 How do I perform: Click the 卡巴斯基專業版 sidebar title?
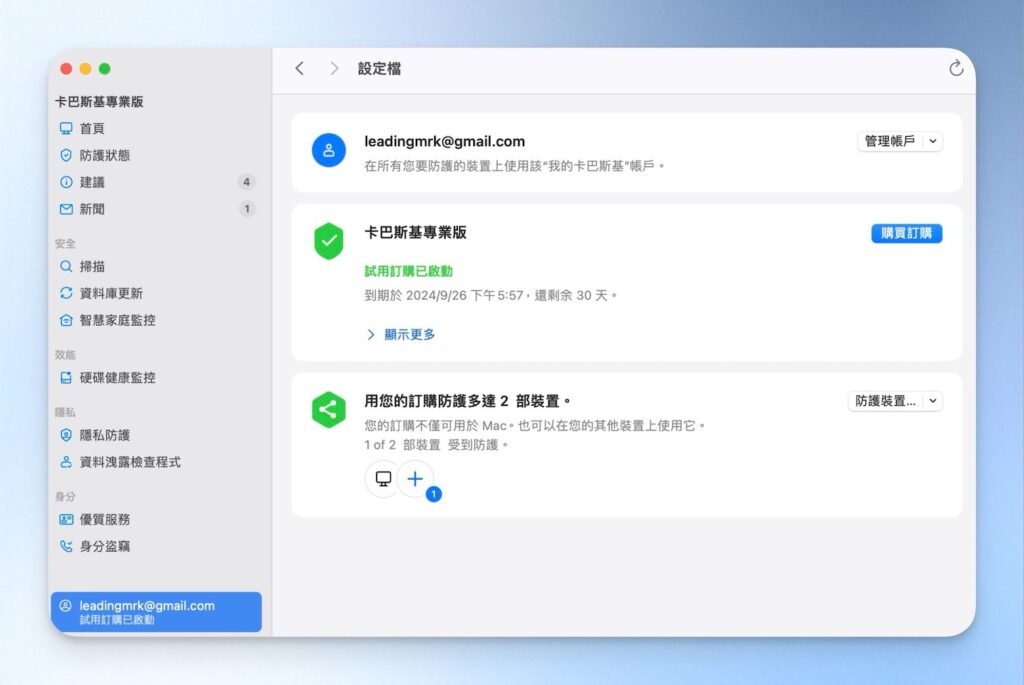[x=99, y=101]
